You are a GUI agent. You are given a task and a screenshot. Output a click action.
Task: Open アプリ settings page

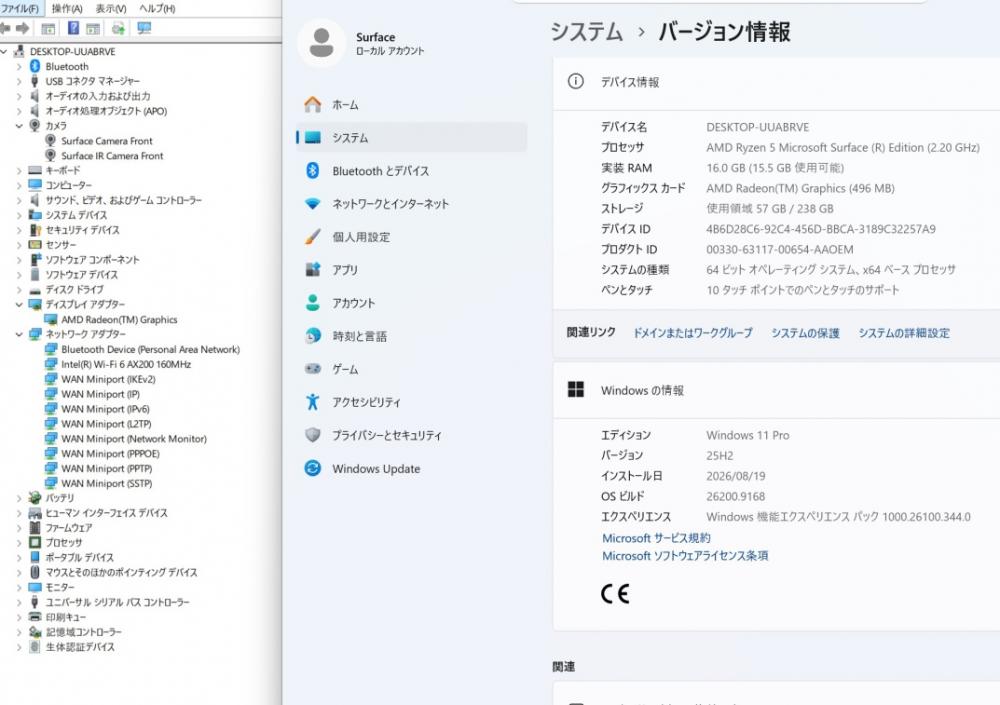click(411, 270)
